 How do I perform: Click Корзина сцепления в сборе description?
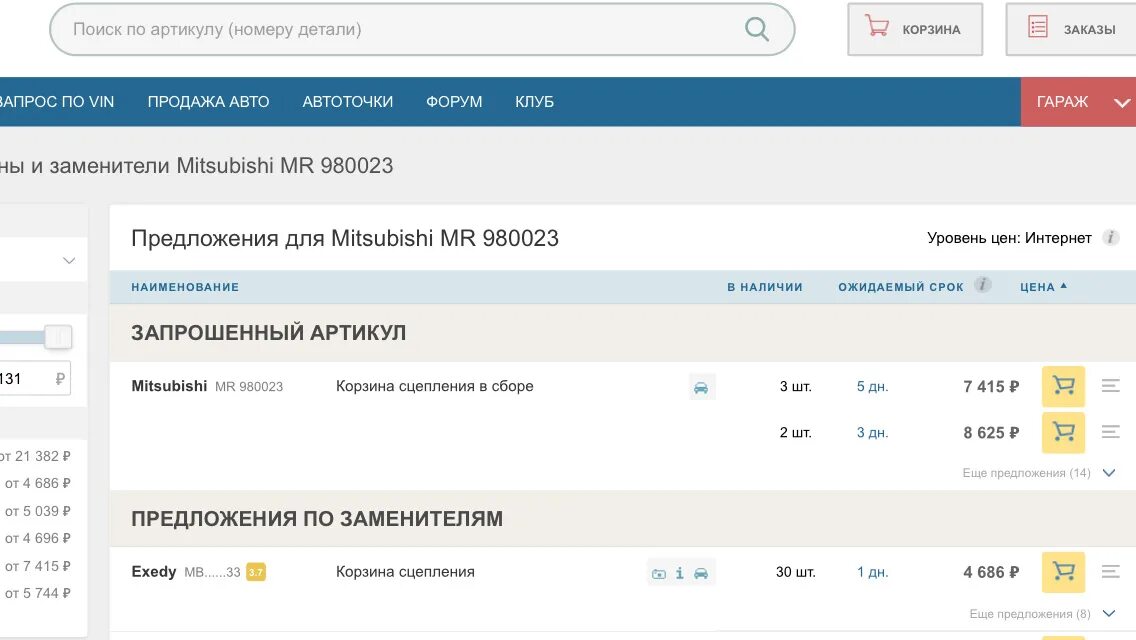[x=435, y=386]
